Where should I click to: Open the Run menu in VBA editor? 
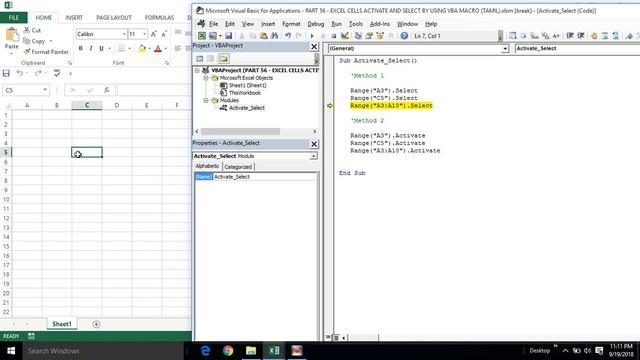(x=336, y=24)
